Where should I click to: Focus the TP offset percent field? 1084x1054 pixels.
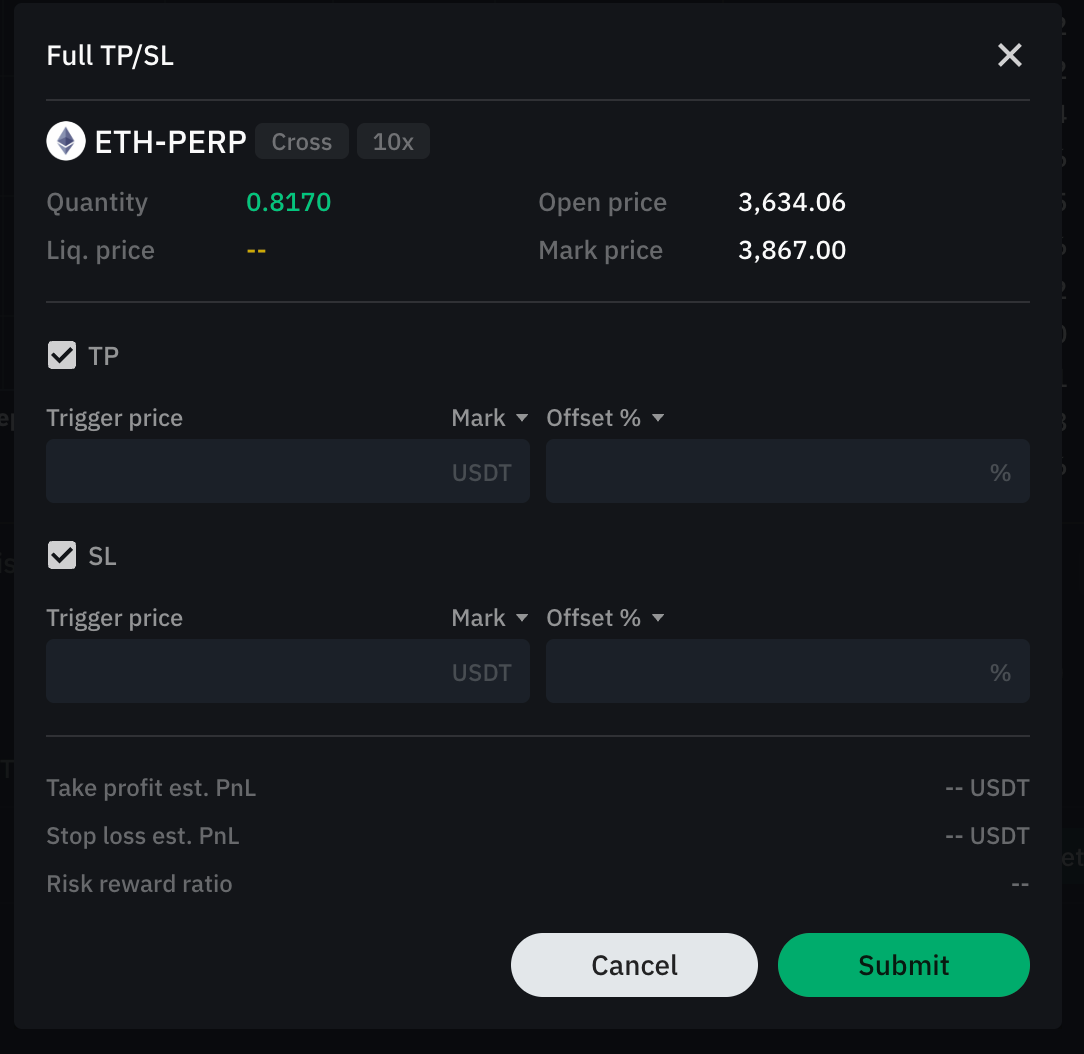[787, 471]
